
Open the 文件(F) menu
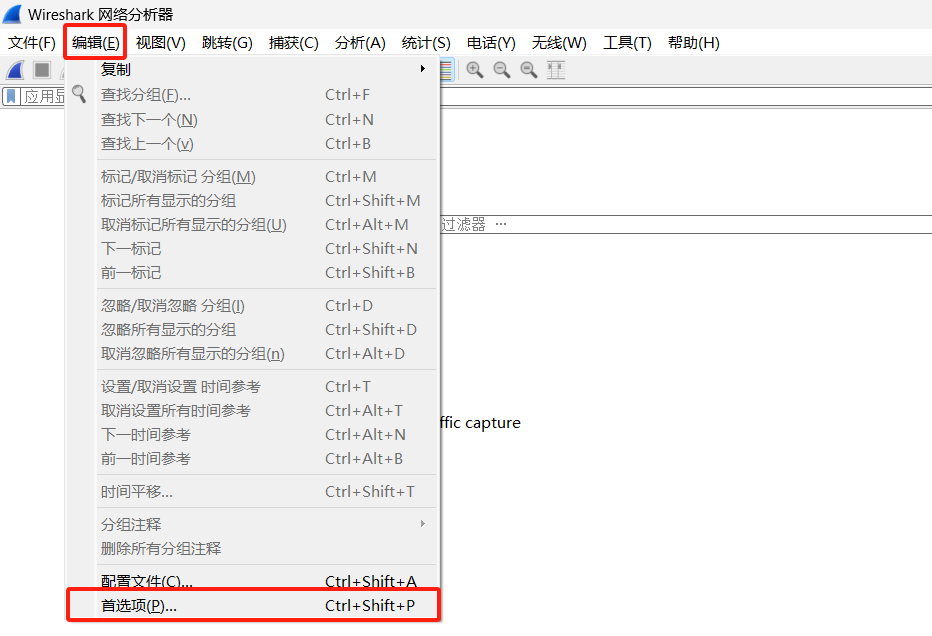tap(32, 43)
